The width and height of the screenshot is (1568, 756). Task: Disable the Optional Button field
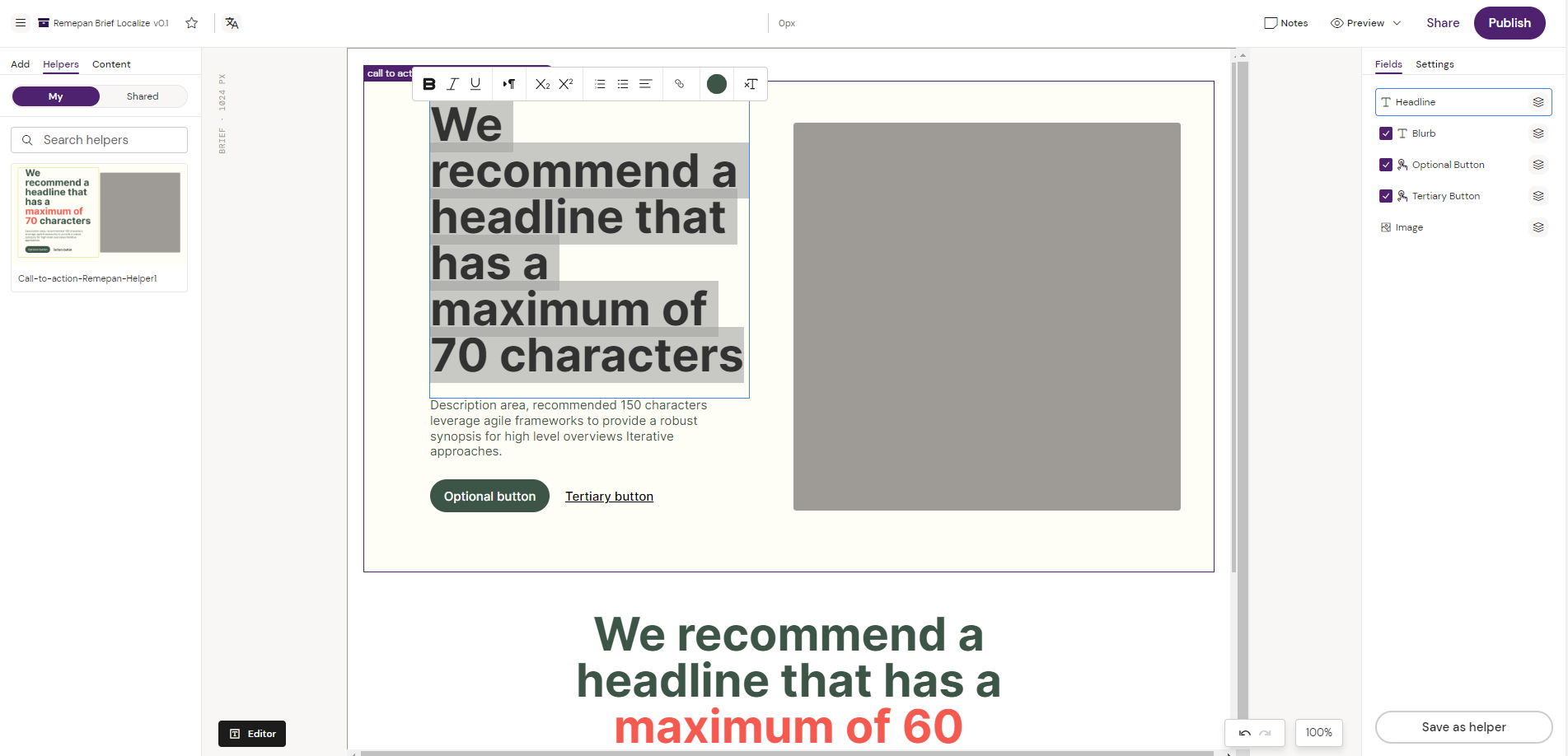tap(1386, 165)
